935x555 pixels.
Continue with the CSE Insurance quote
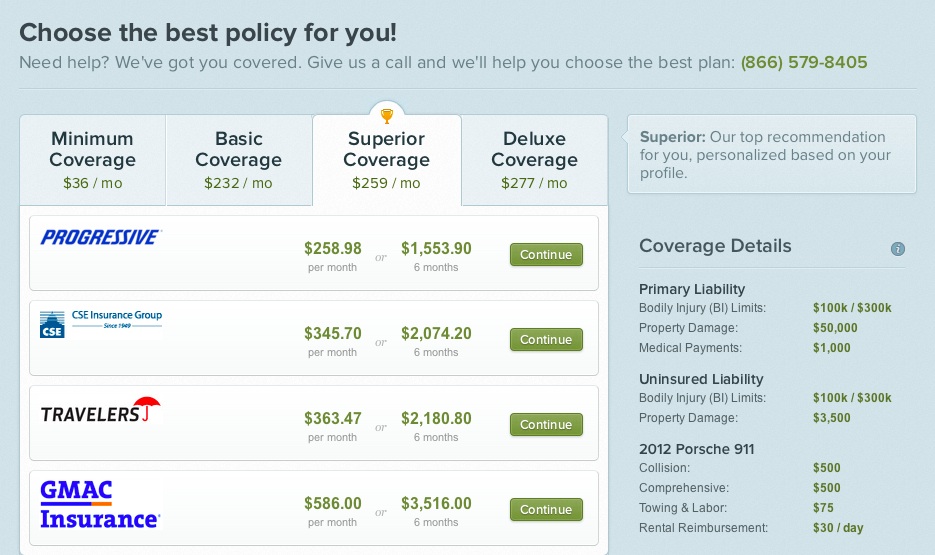tap(546, 340)
